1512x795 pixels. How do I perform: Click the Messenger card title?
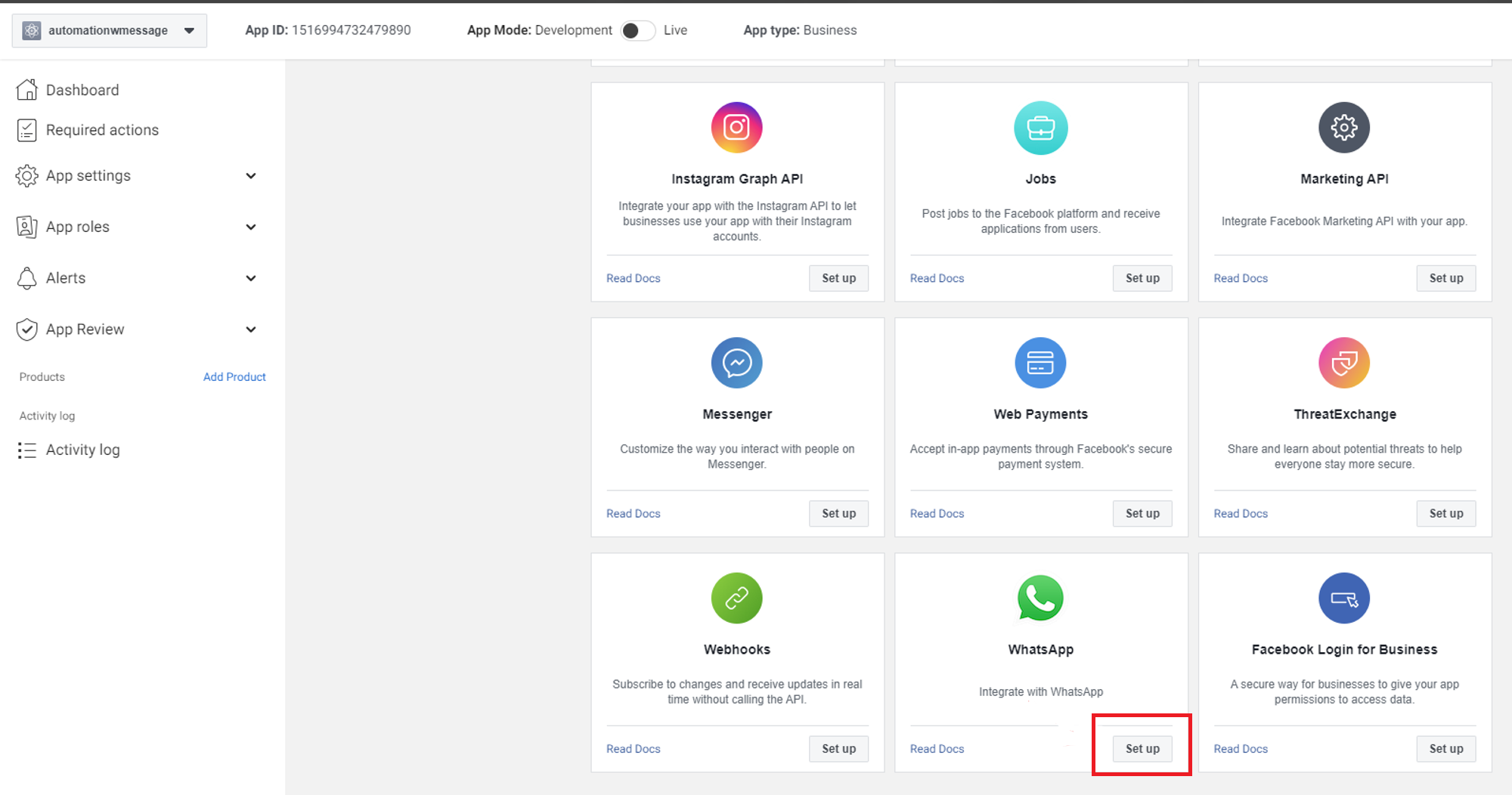(737, 414)
